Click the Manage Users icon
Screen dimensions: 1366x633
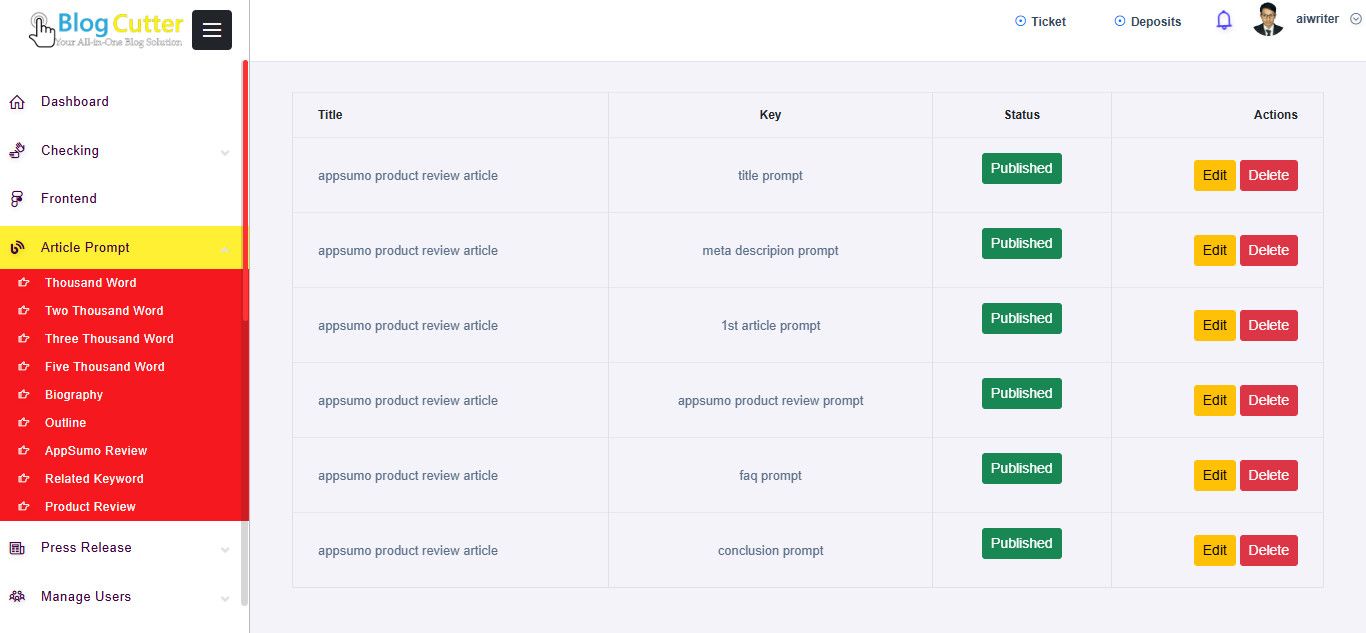pos(17,597)
